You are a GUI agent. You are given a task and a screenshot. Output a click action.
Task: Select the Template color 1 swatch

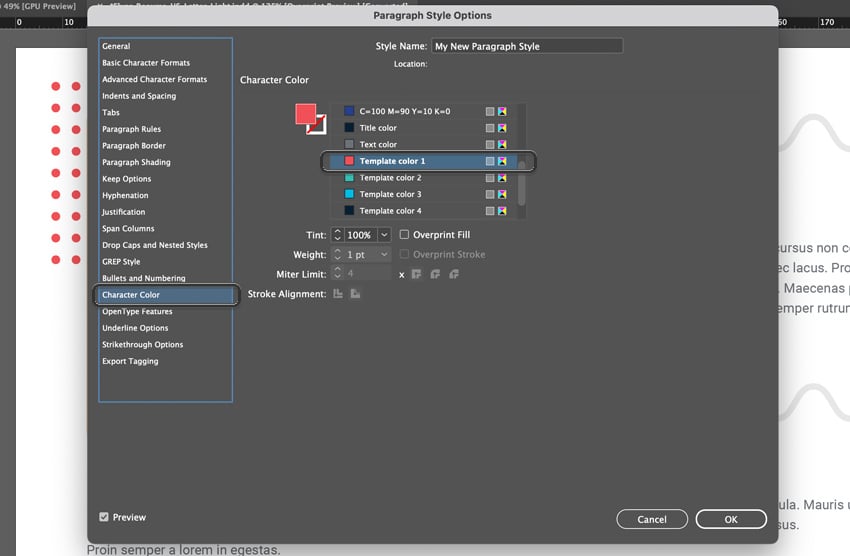coord(423,161)
